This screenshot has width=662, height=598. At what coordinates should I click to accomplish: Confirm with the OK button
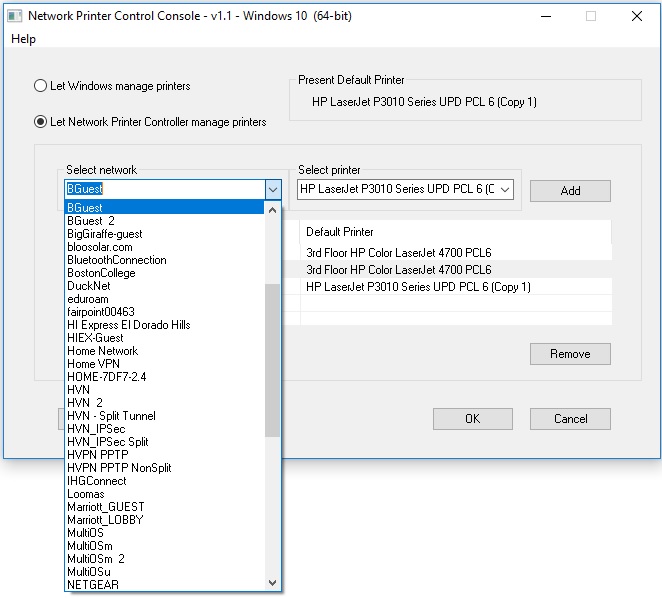tap(473, 419)
